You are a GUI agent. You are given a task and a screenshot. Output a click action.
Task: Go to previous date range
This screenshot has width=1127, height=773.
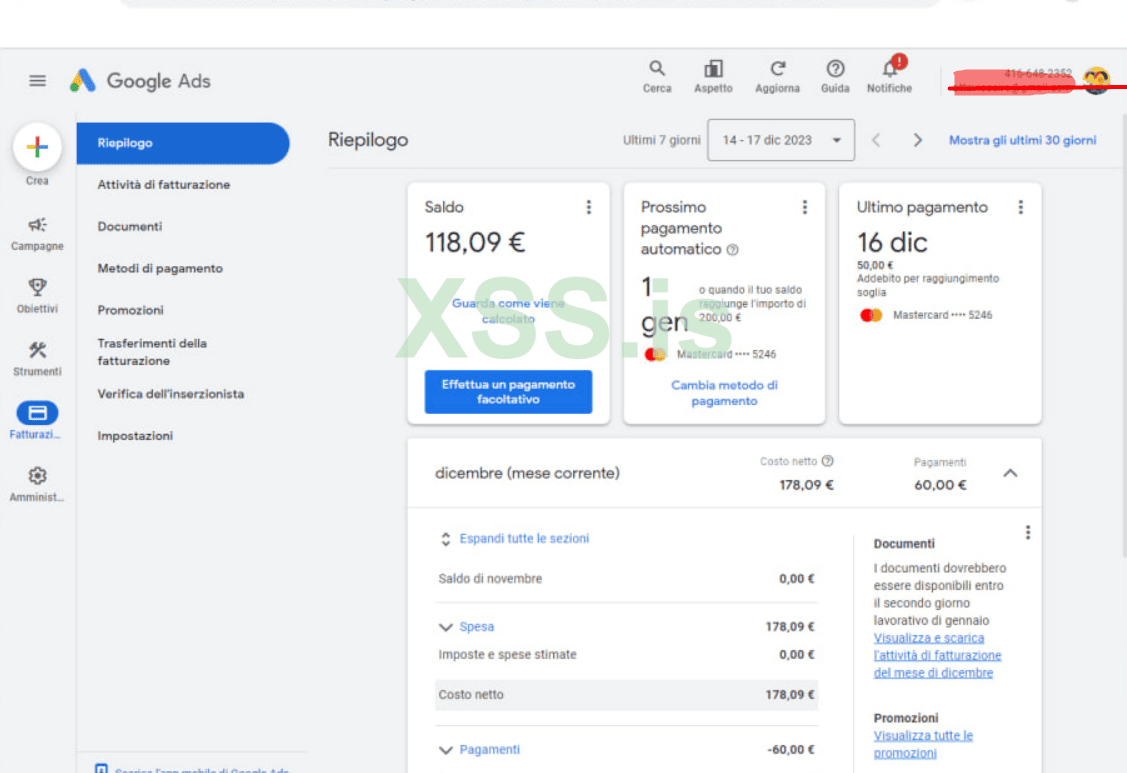pyautogui.click(x=875, y=140)
